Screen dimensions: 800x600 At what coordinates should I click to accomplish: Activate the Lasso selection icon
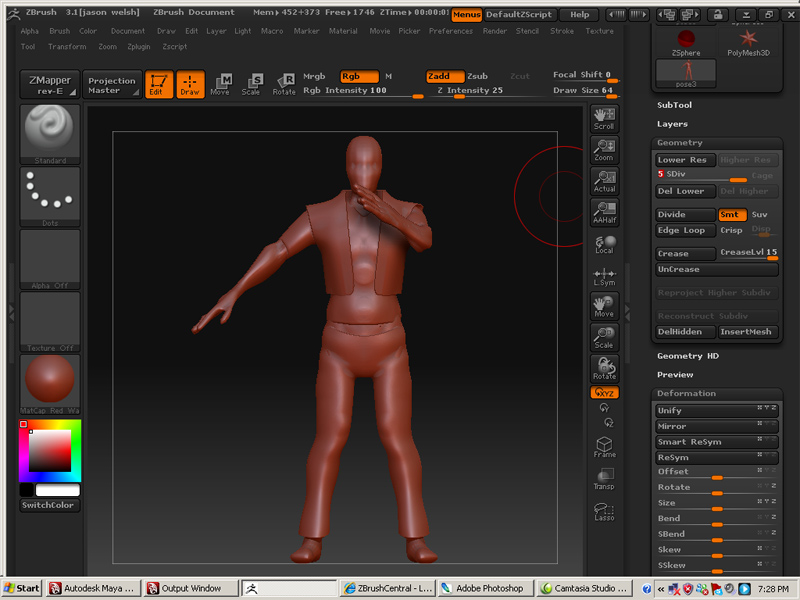pyautogui.click(x=604, y=512)
